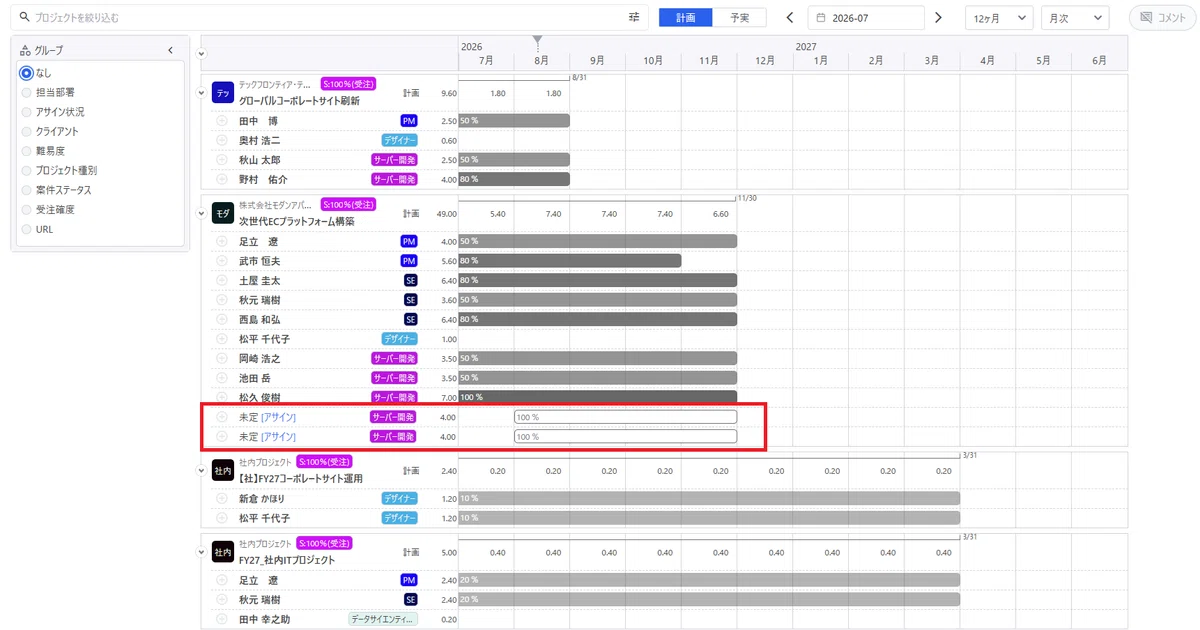Click データサイエンティ… role badge
The width and height of the screenshot is (1200, 630).
point(383,620)
